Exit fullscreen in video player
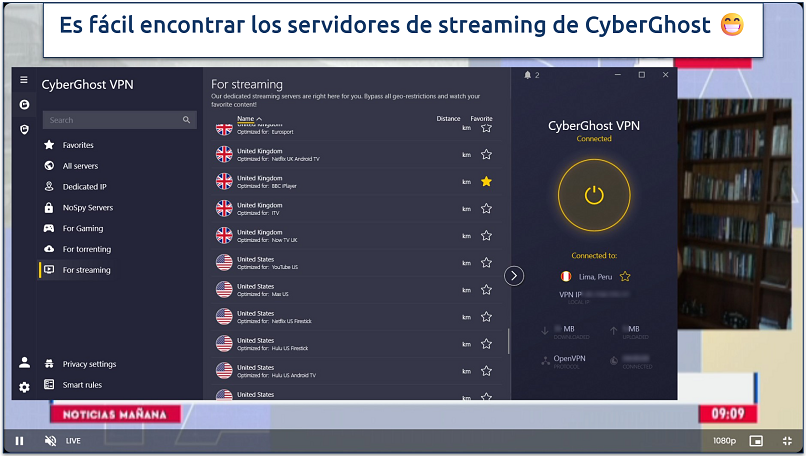 (787, 441)
